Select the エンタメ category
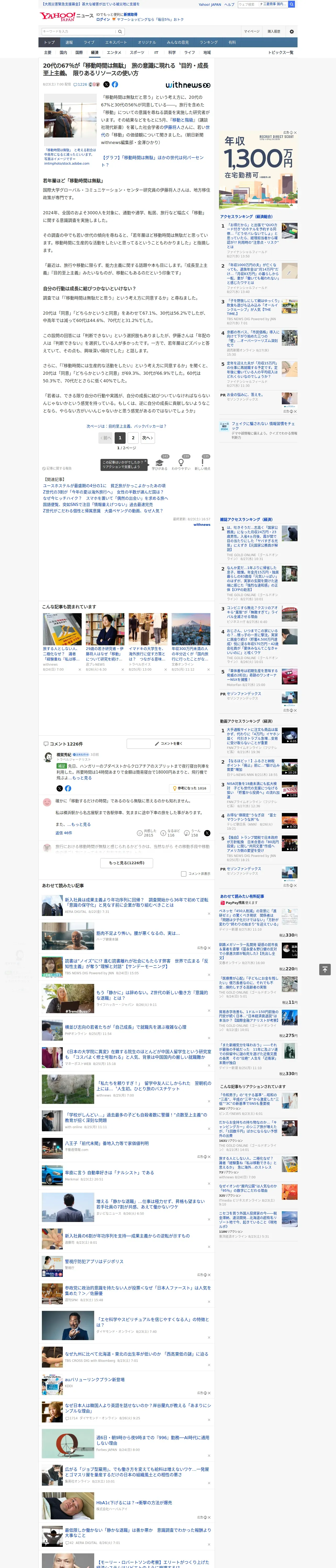The height and width of the screenshot is (1568, 336). click(x=114, y=52)
